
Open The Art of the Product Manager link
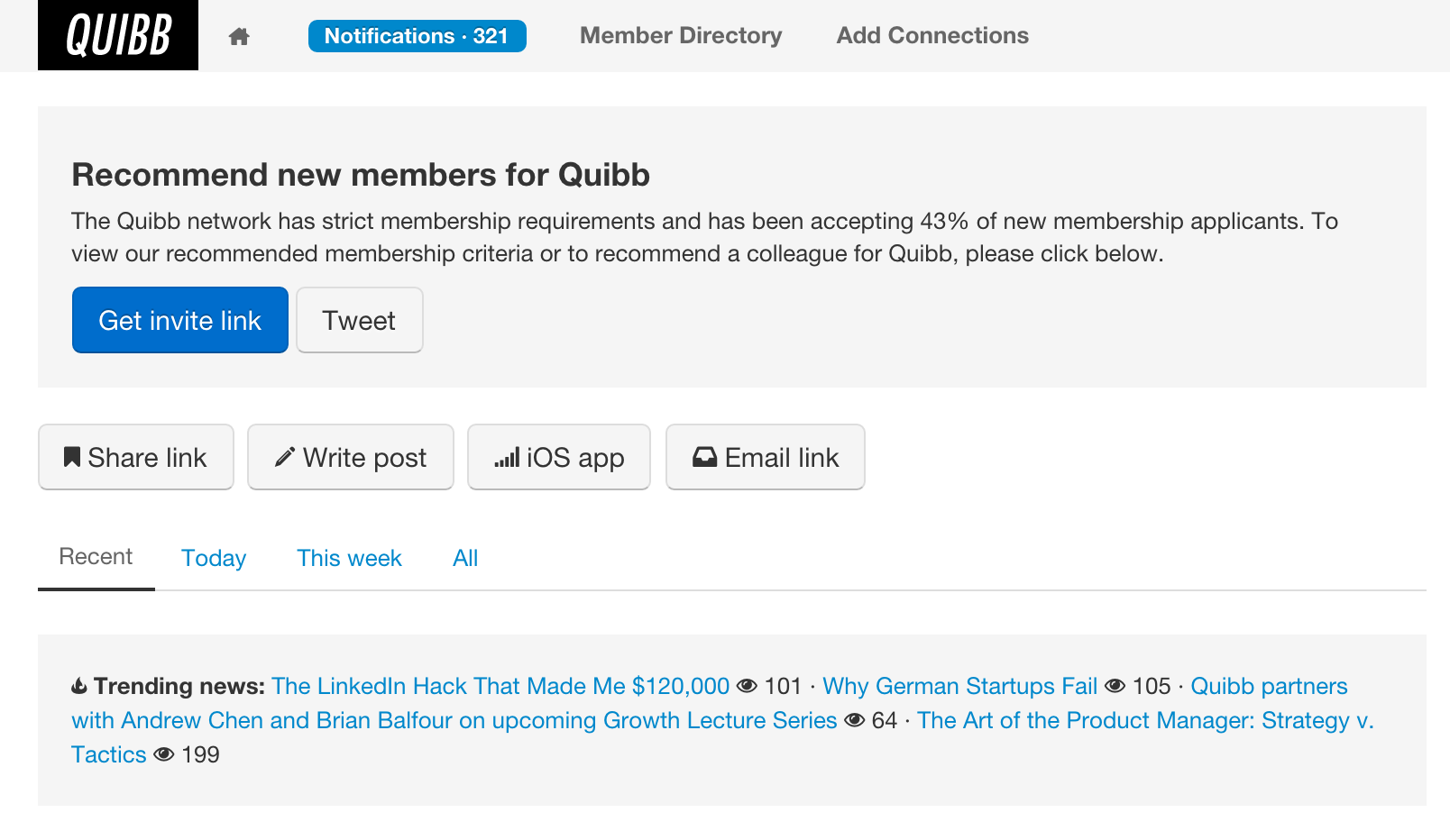click(x=1145, y=720)
